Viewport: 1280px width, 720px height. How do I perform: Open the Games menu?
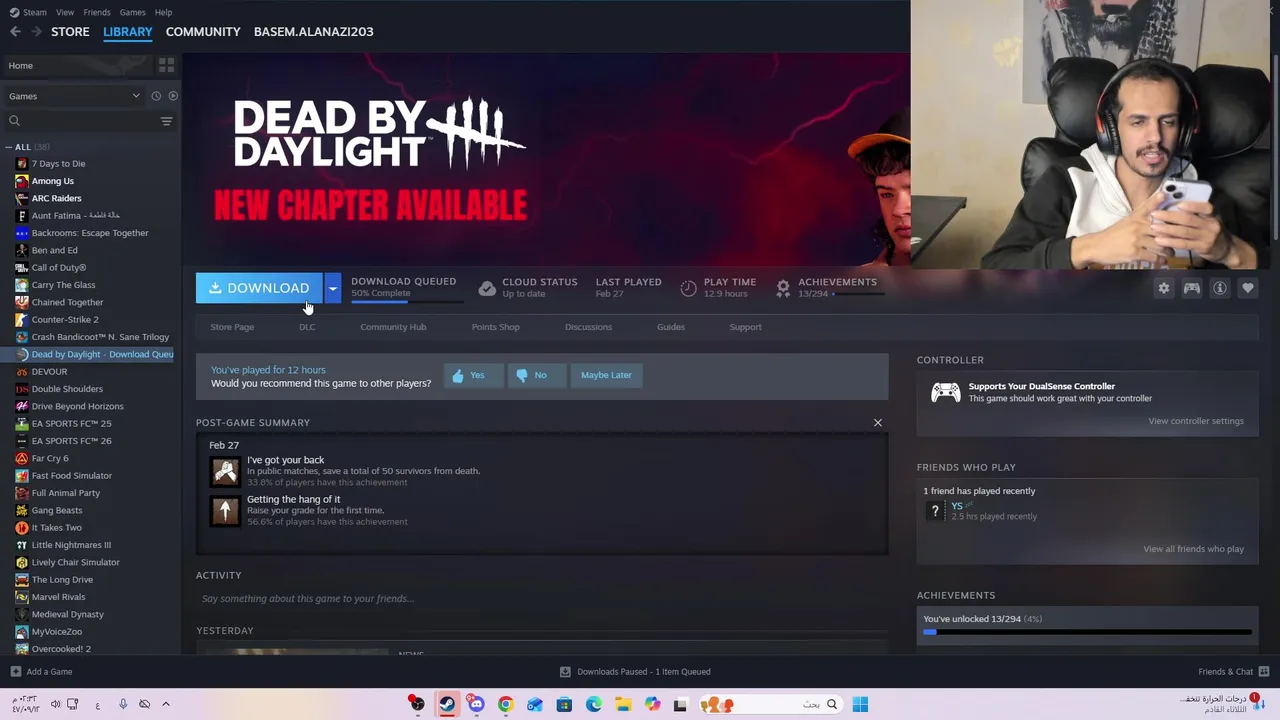[x=132, y=12]
